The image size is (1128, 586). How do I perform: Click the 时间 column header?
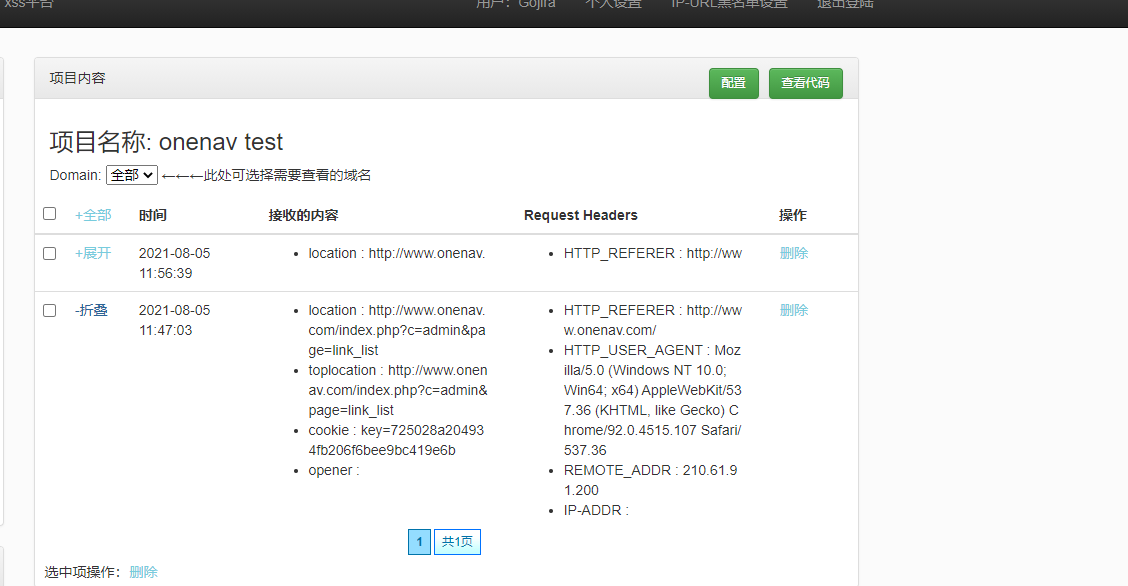click(x=153, y=215)
